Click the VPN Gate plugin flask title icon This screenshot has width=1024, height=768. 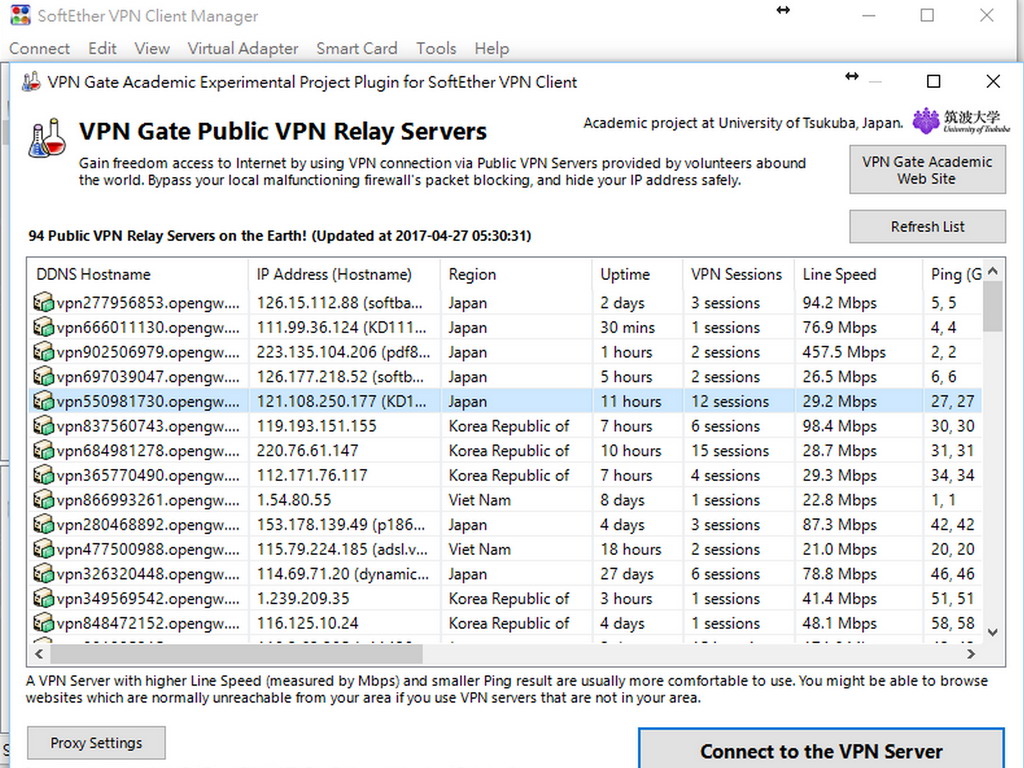pos(31,82)
